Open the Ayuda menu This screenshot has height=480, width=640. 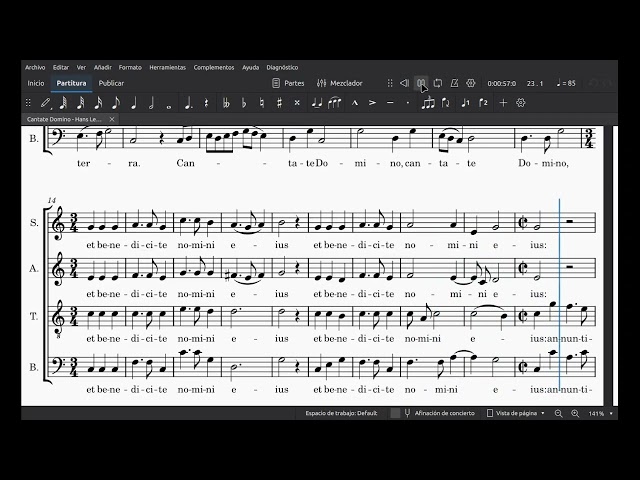coord(251,67)
